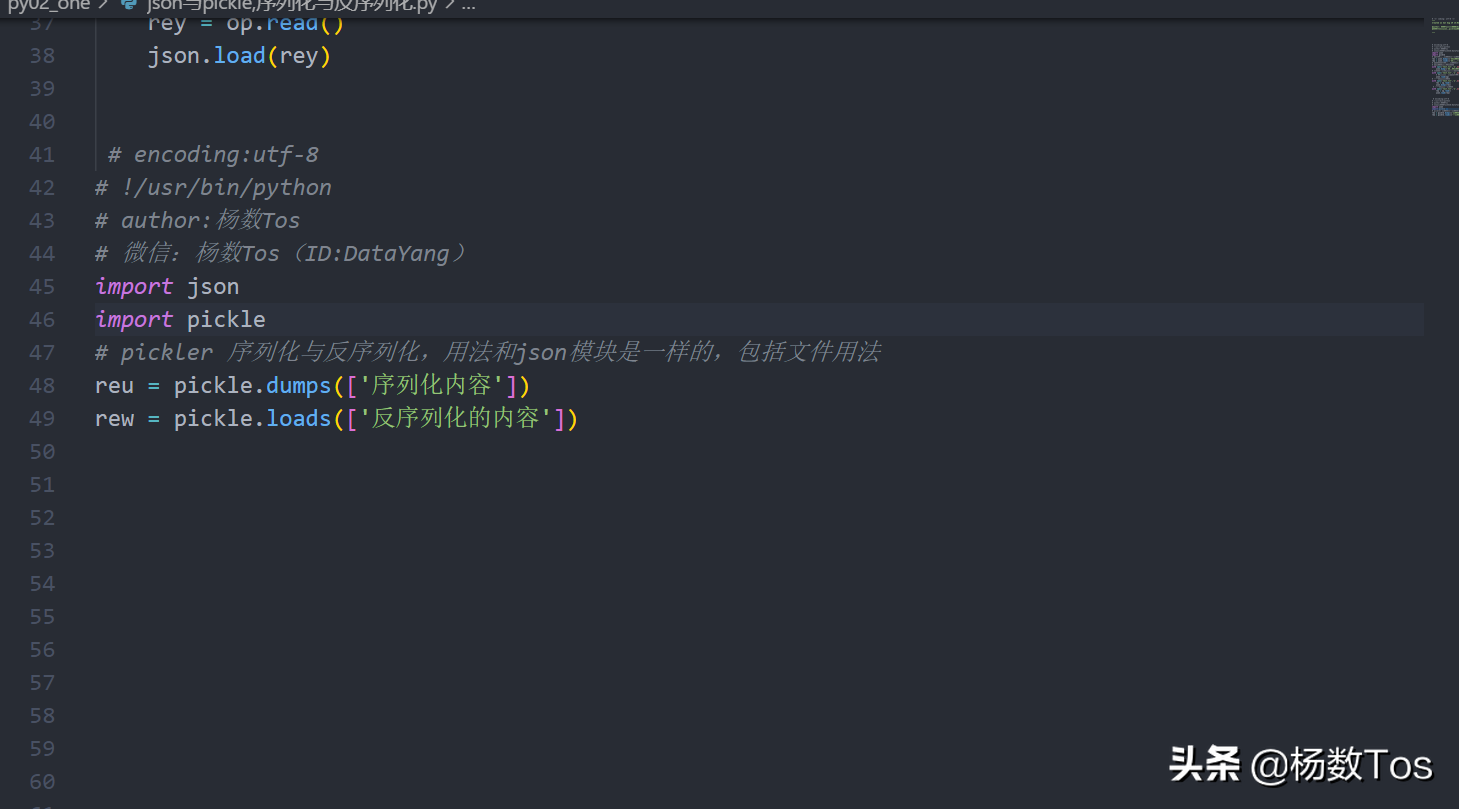Click the 'json.load(rey)' code
The height and width of the screenshot is (809, 1459).
pyautogui.click(x=239, y=56)
